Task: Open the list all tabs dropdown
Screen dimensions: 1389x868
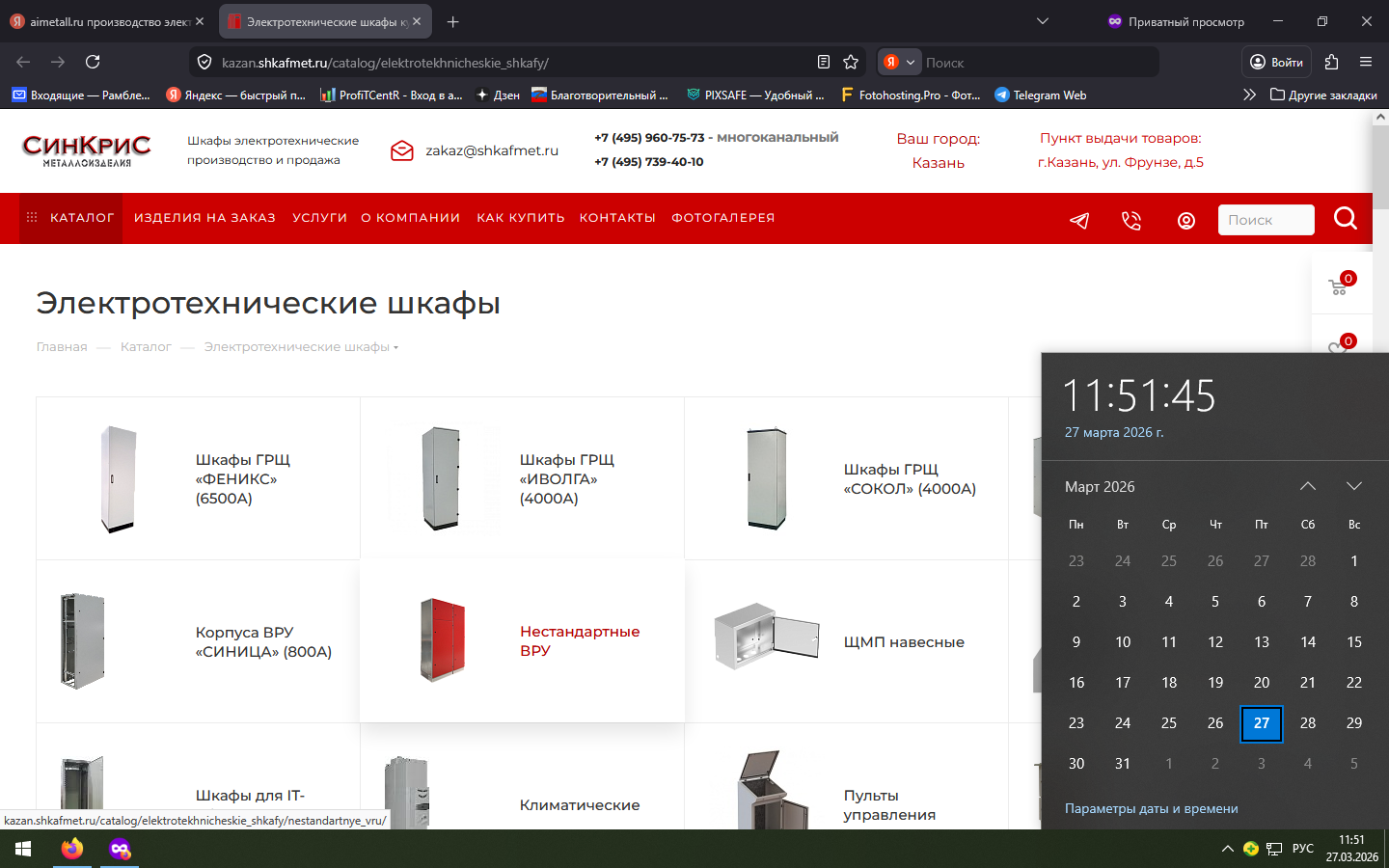Action: click(1043, 21)
